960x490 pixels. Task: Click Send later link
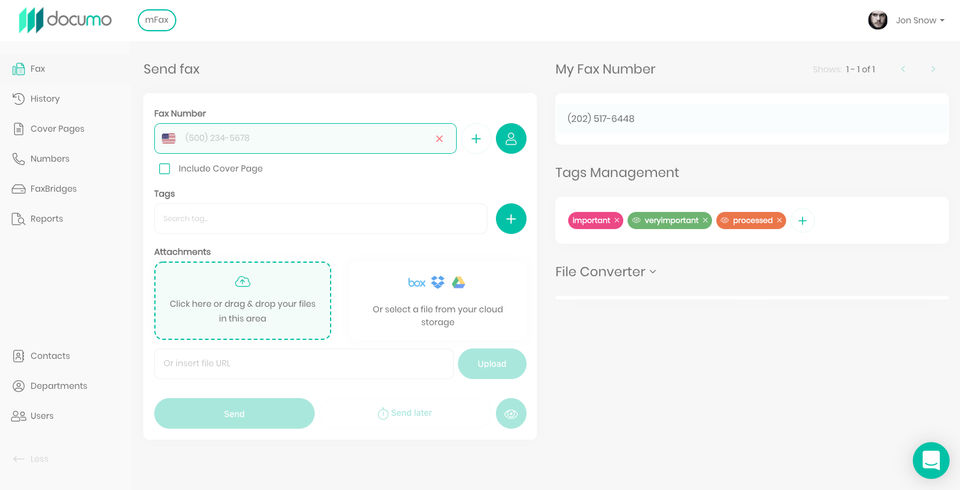pyautogui.click(x=405, y=413)
